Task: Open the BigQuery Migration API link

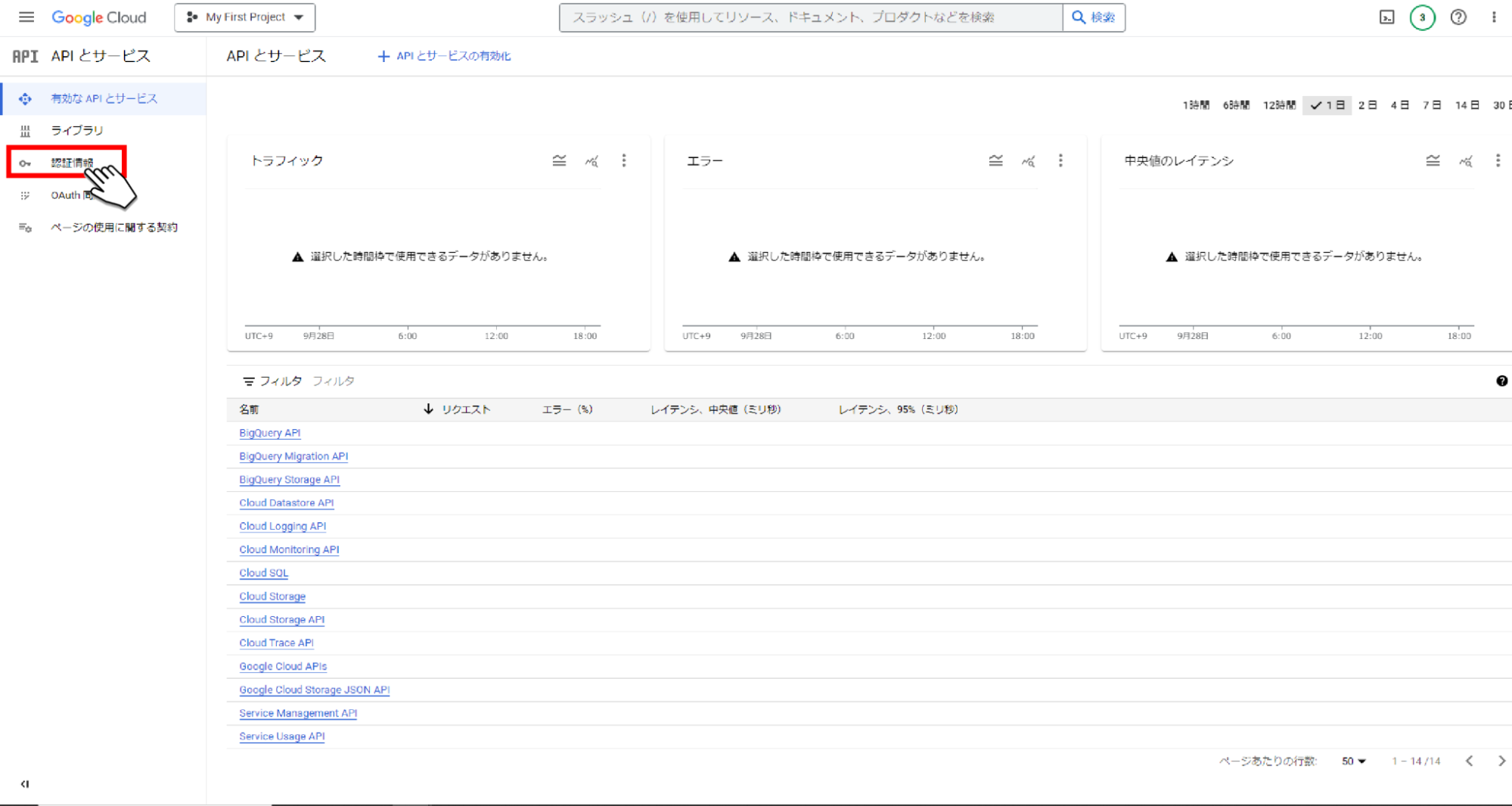Action: point(293,456)
